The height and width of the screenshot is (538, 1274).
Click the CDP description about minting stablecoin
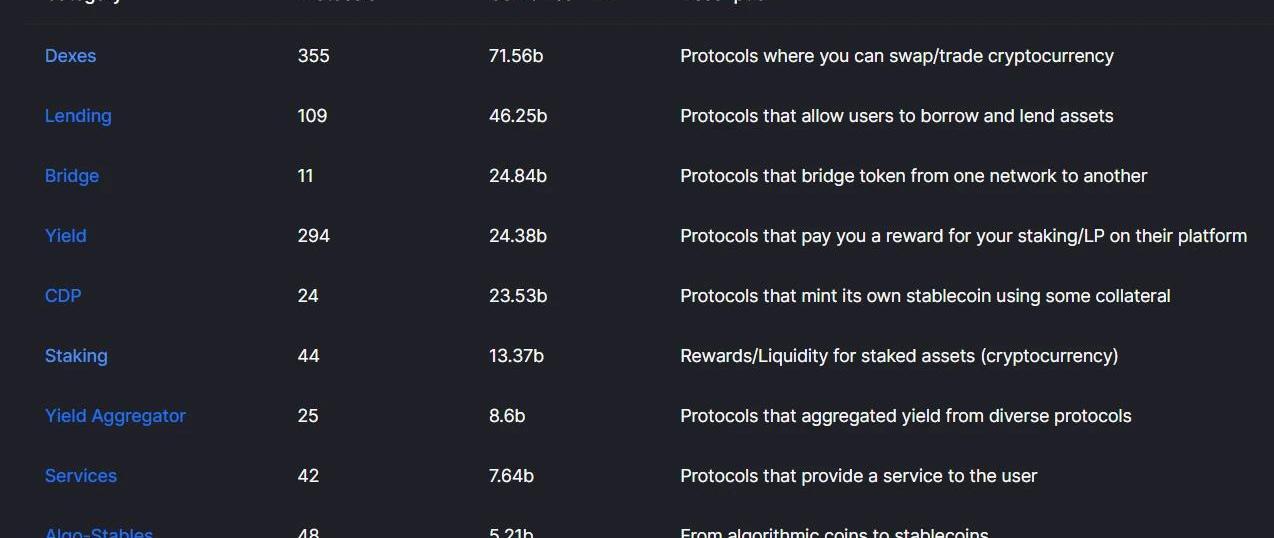pyautogui.click(x=925, y=296)
